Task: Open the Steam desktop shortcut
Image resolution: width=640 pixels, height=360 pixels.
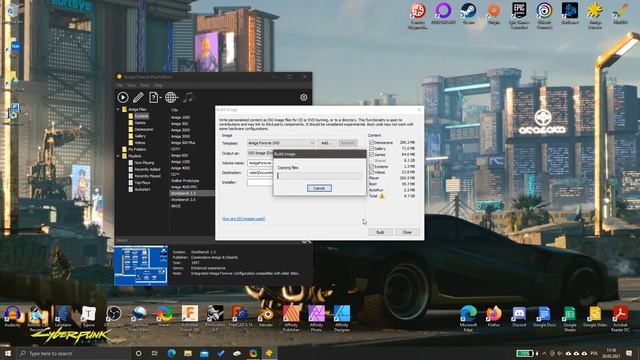Action: tap(468, 14)
